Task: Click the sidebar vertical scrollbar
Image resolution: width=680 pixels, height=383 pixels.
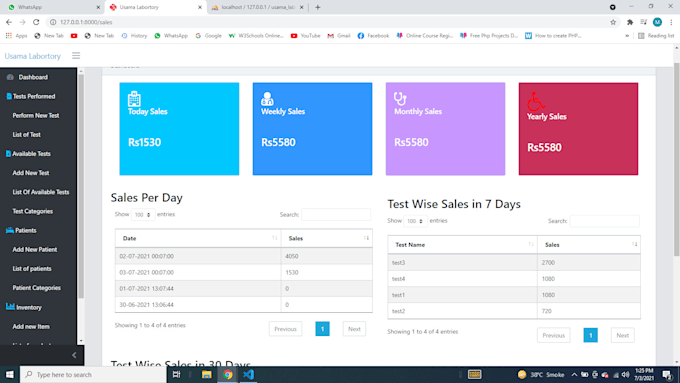Action: (x=81, y=187)
